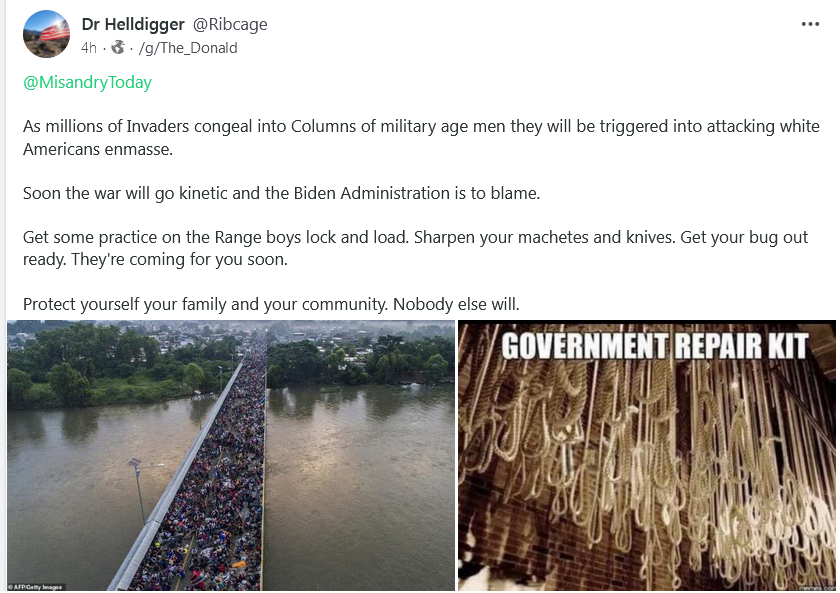
Task: Open the aerial bridge crowd photo
Action: 231,455
